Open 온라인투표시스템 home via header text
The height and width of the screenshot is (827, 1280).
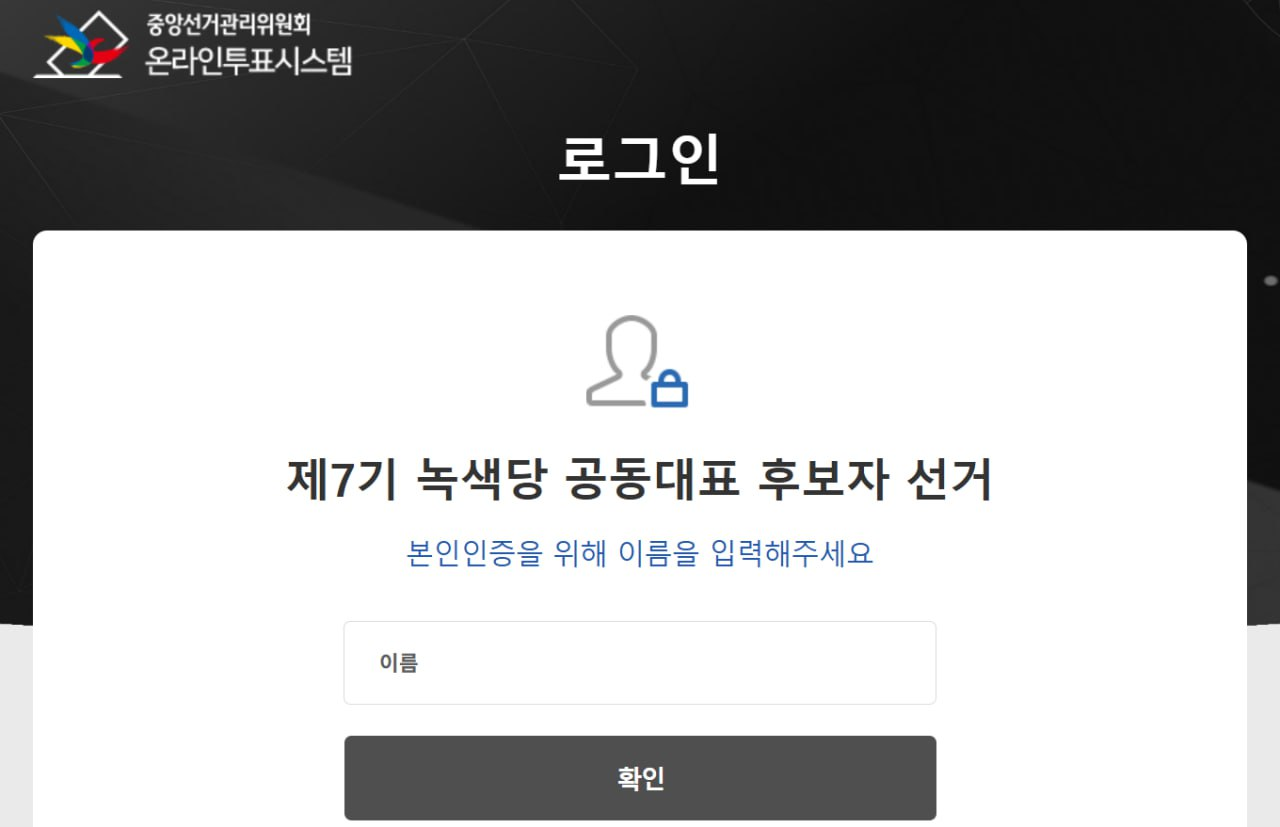248,59
